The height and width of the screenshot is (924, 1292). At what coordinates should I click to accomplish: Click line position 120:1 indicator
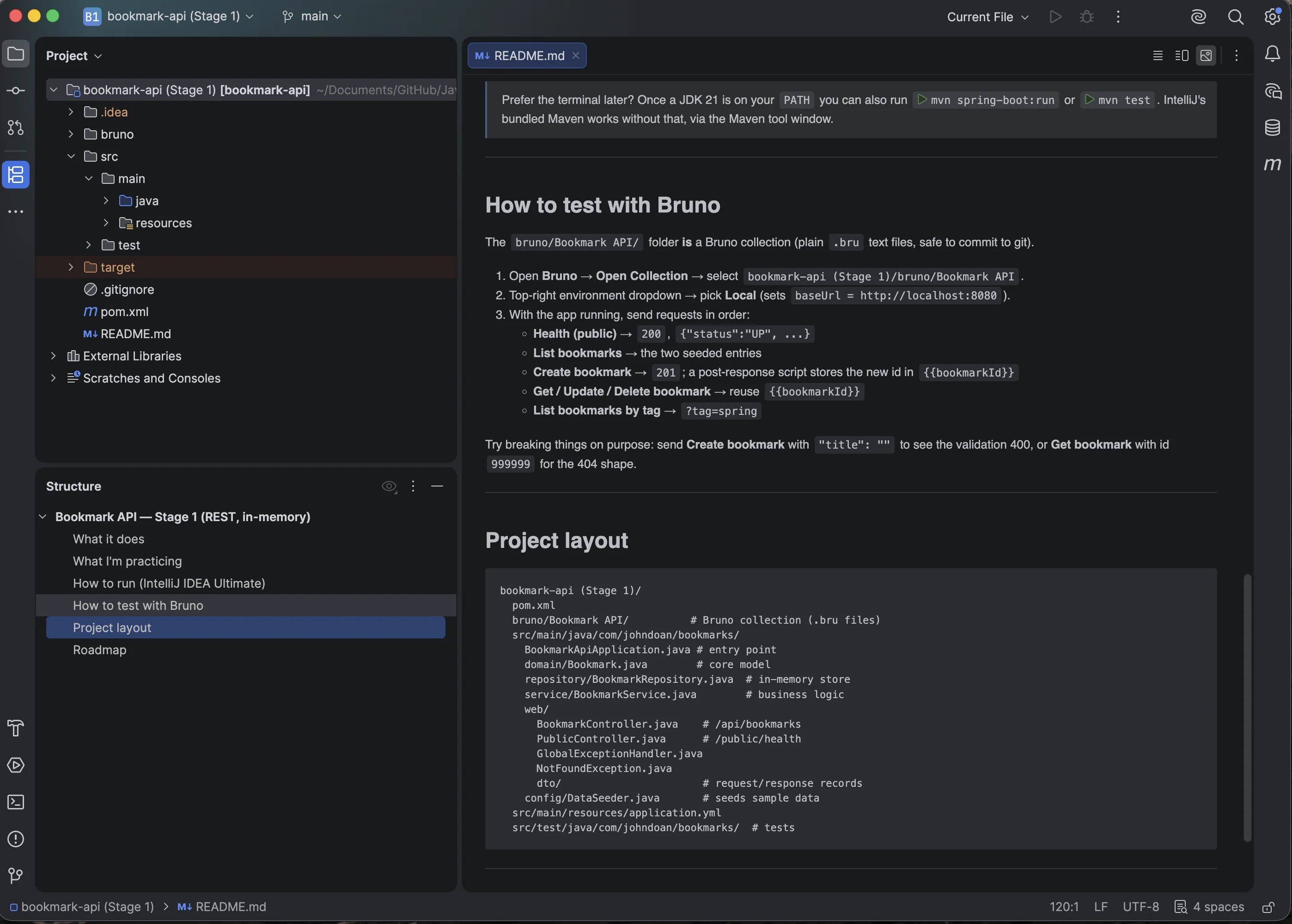1064,907
